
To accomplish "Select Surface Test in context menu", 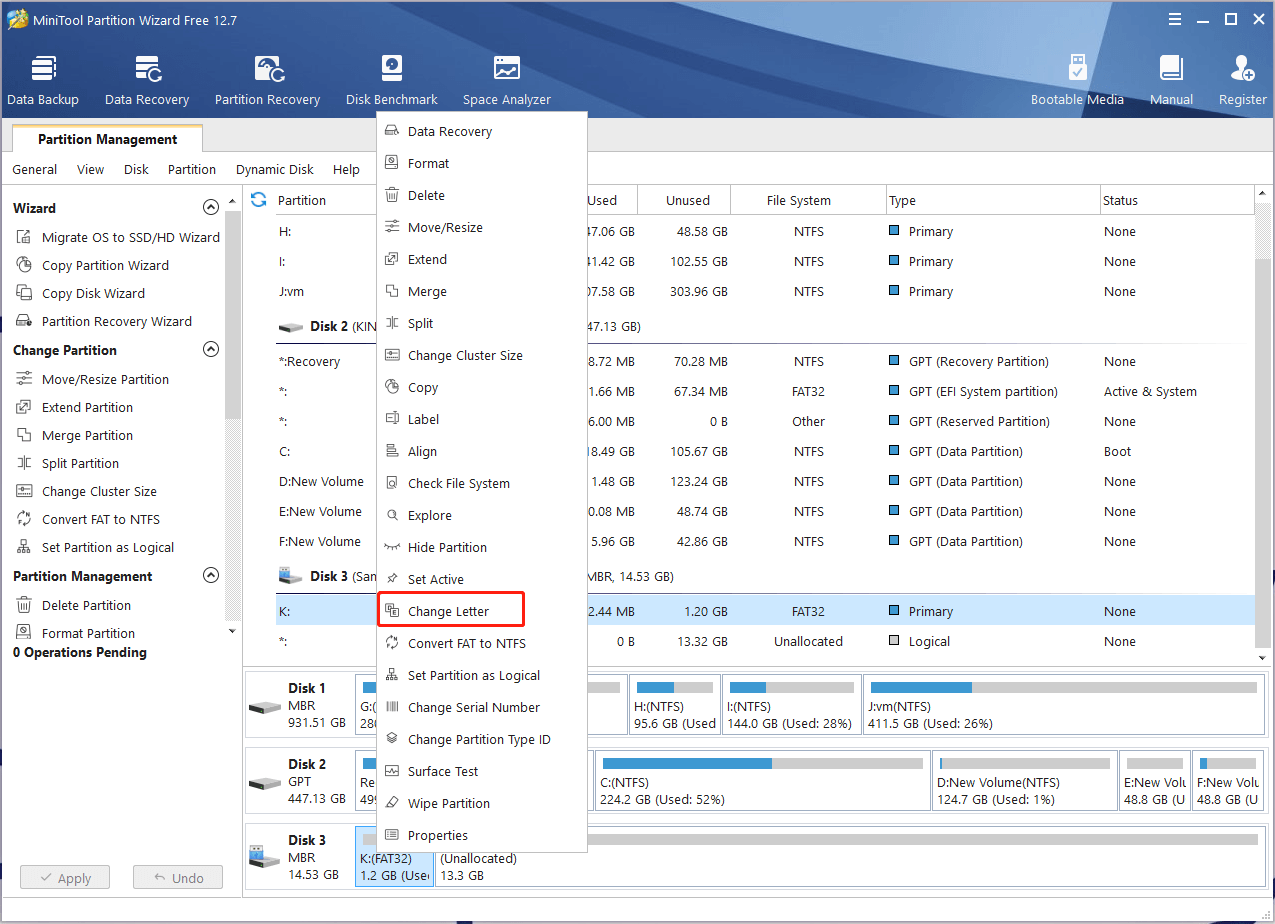I will (x=481, y=772).
